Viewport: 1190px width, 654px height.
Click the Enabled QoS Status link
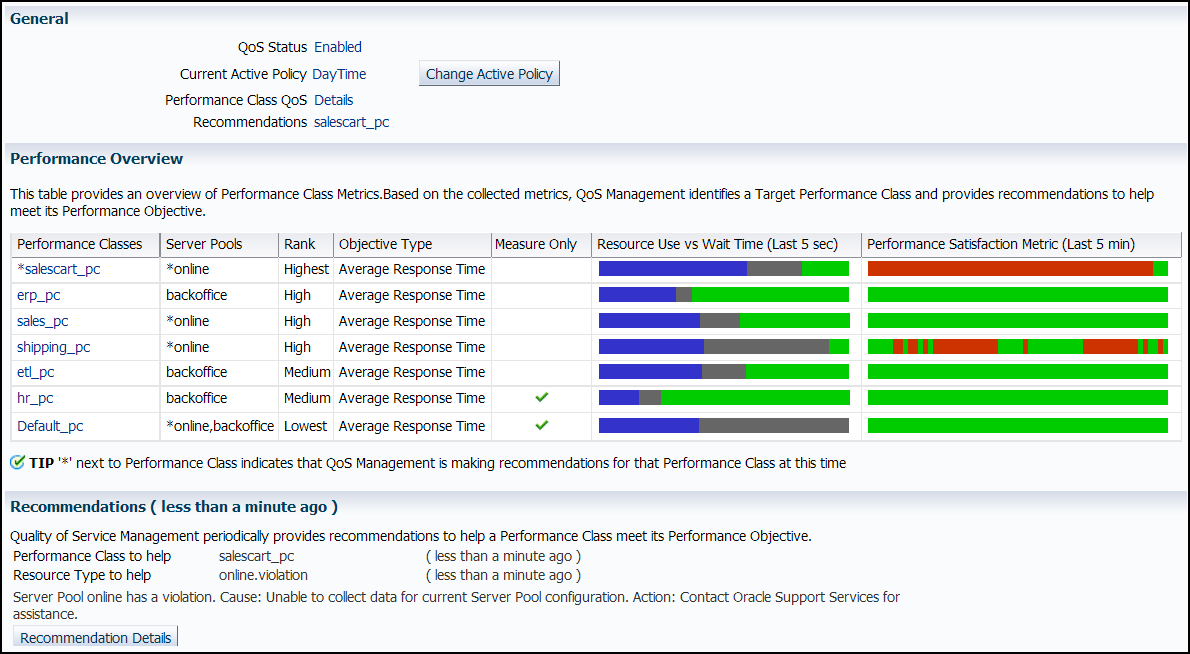pyautogui.click(x=338, y=47)
